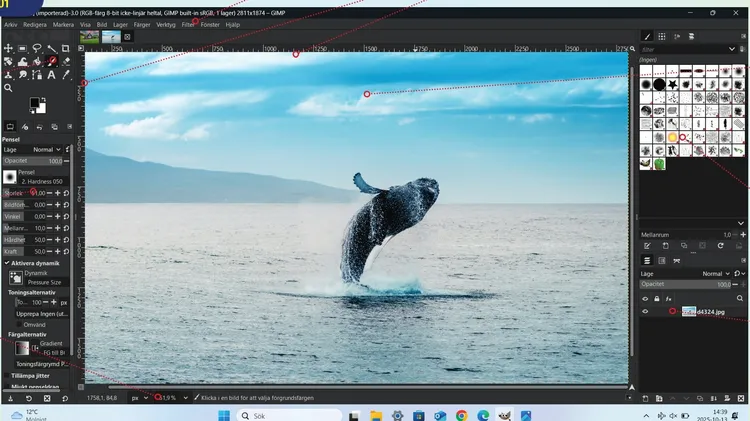Select the Move tool in toolbox

[x=9, y=48]
